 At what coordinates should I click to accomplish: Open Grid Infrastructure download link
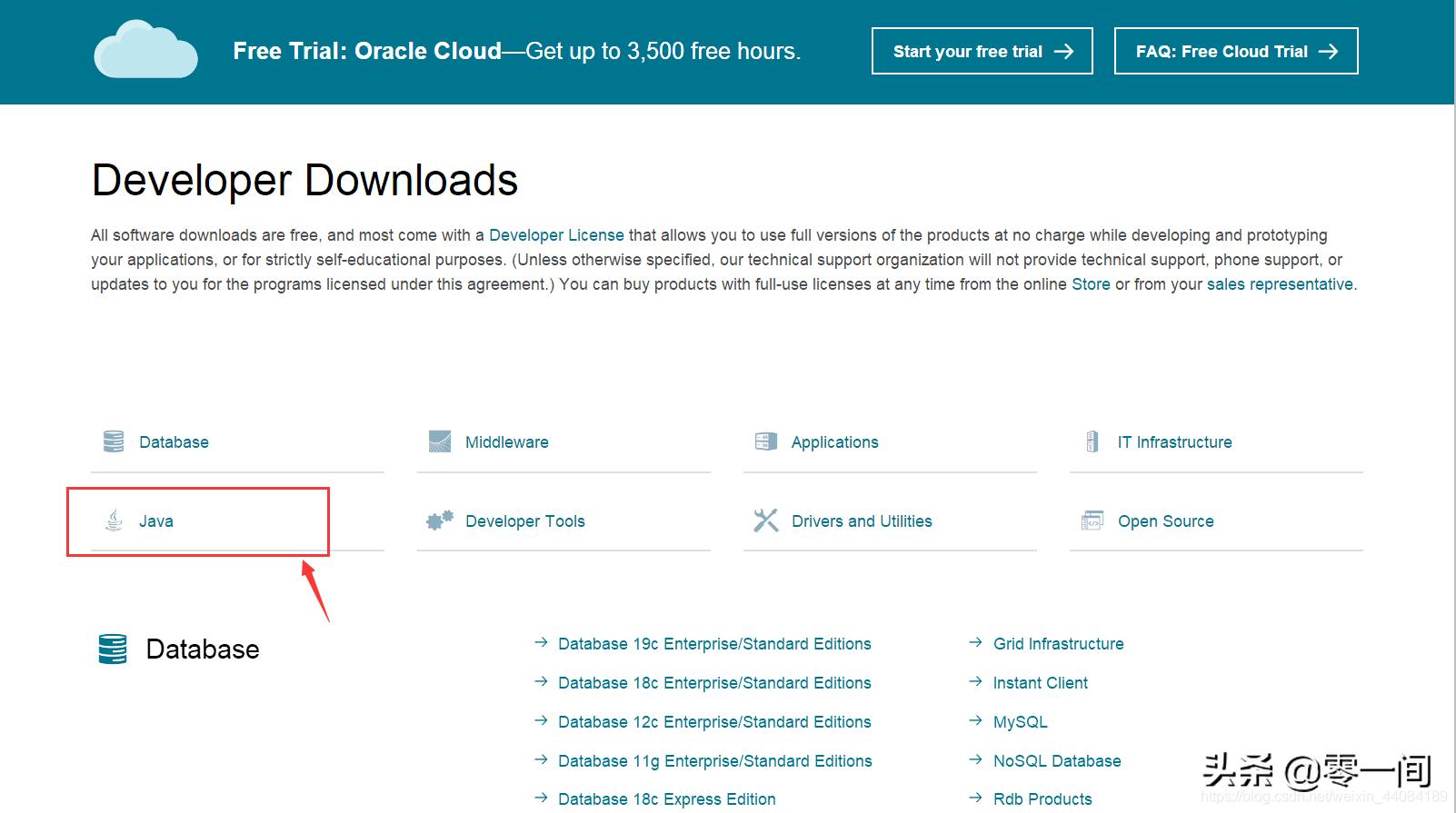tap(1059, 644)
